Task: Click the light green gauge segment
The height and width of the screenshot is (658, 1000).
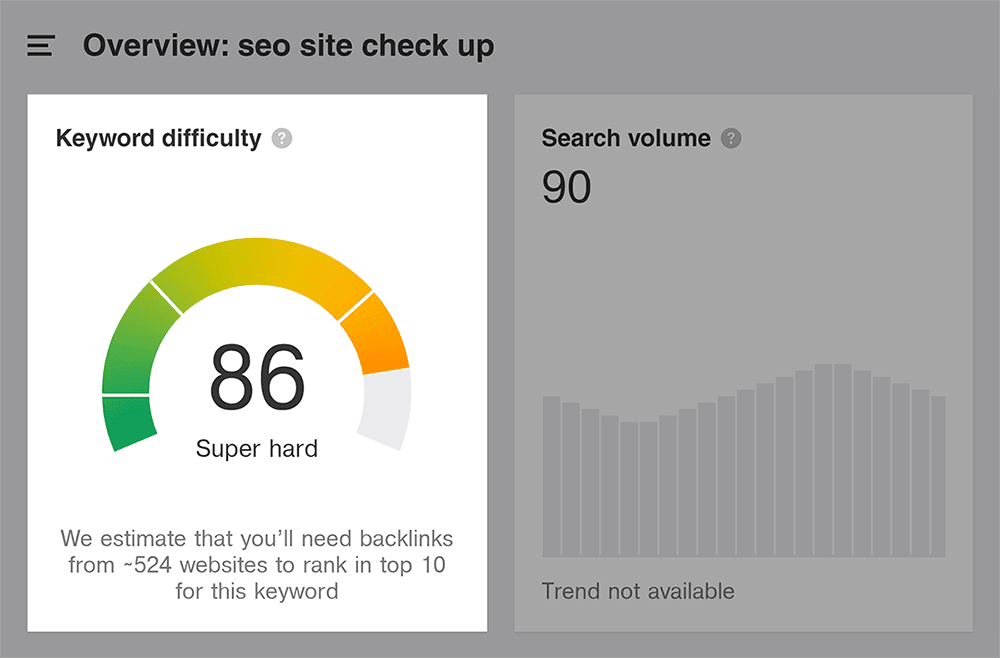Action: [x=135, y=338]
